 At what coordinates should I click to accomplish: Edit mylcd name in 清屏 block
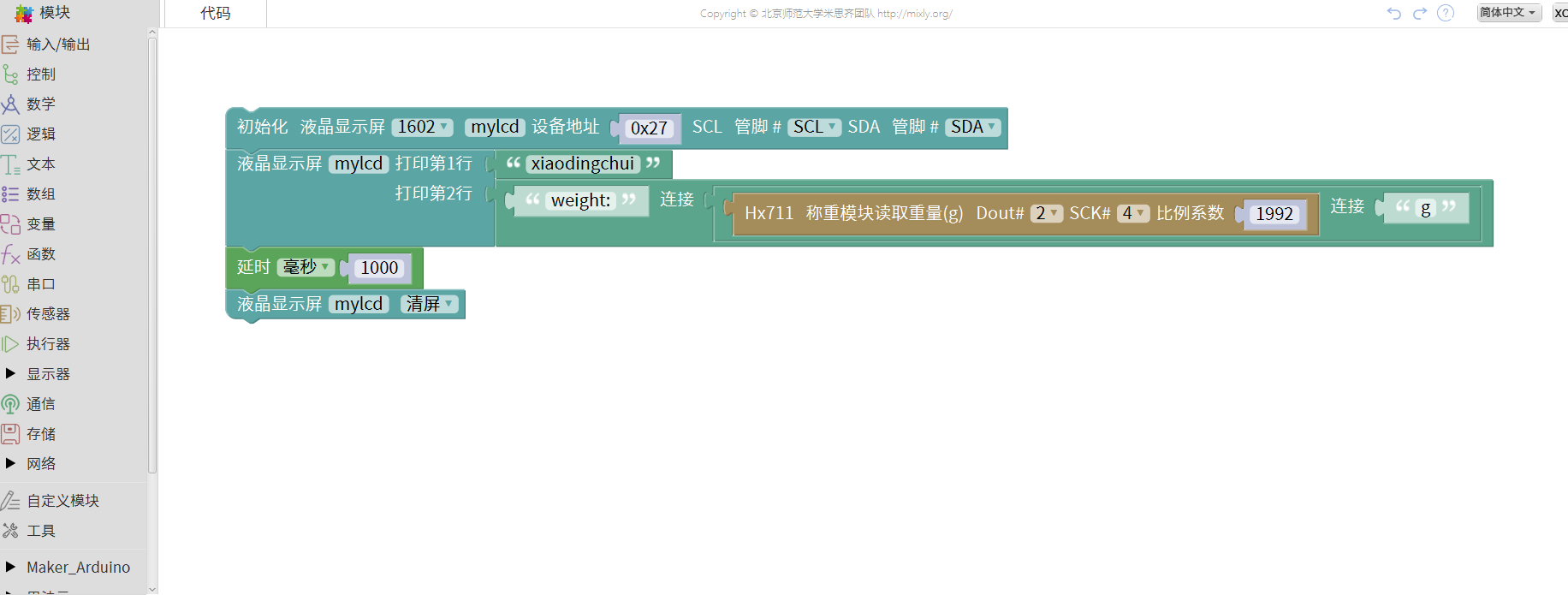(359, 304)
